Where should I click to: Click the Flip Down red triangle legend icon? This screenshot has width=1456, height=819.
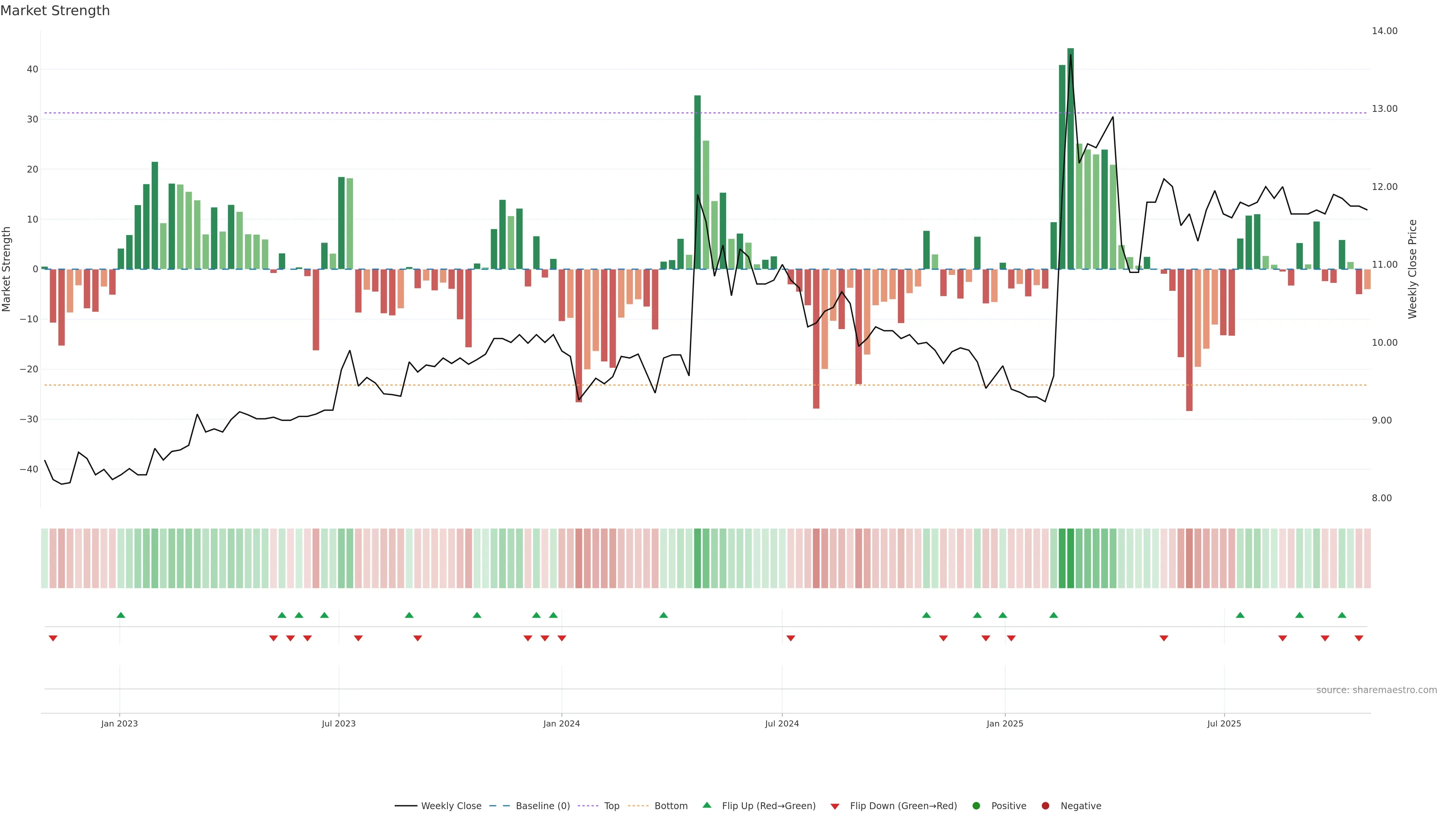click(835, 806)
